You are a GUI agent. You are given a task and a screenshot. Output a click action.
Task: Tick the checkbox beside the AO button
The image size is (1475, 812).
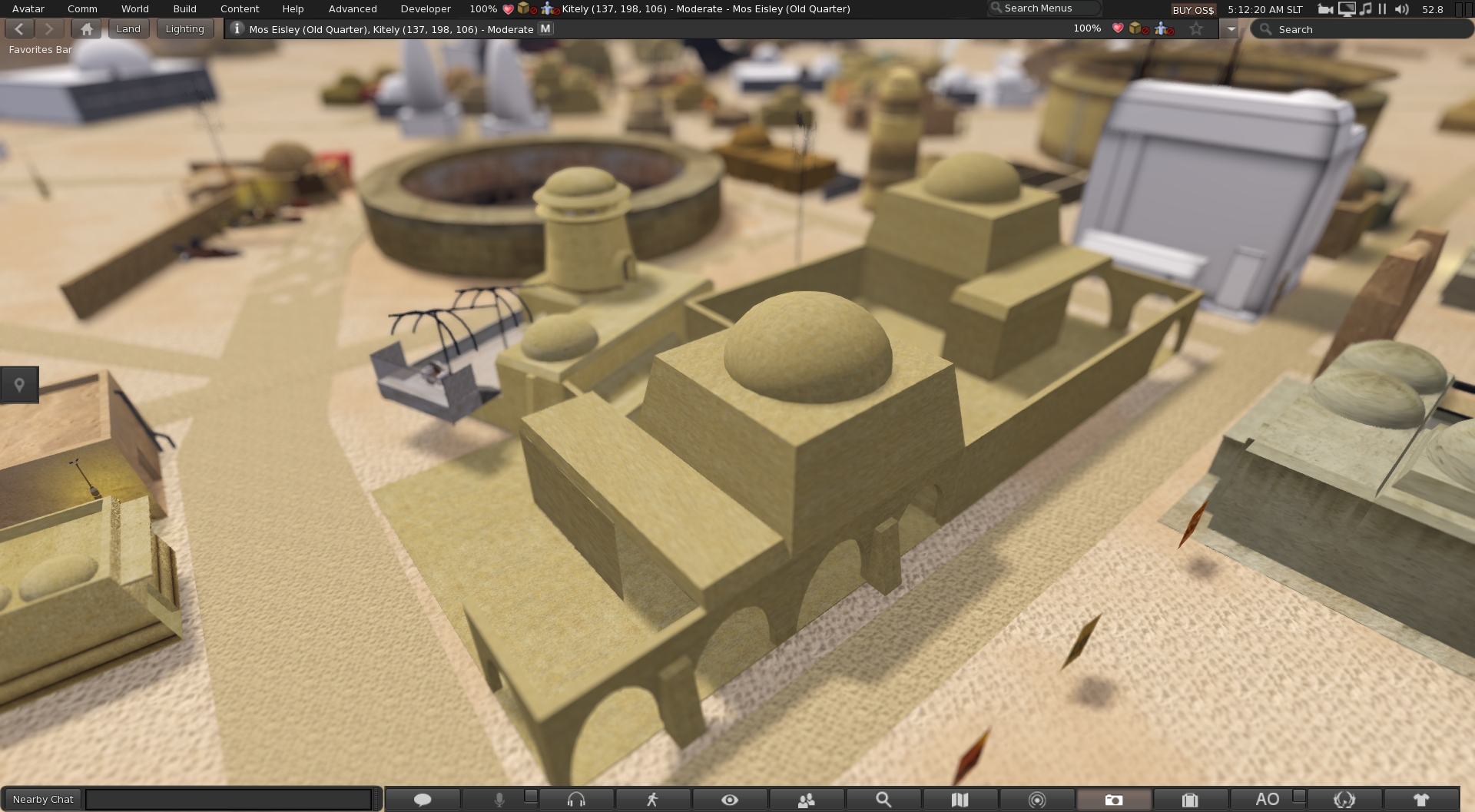1299,796
